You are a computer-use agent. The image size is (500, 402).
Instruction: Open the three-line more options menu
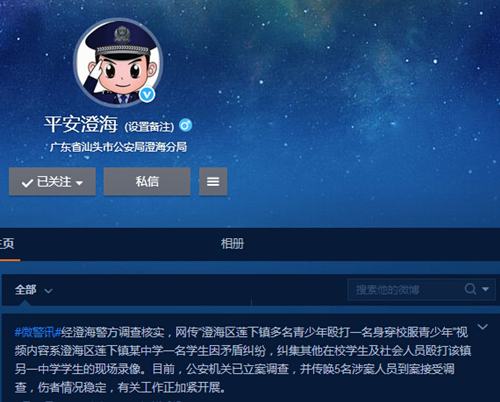(213, 181)
